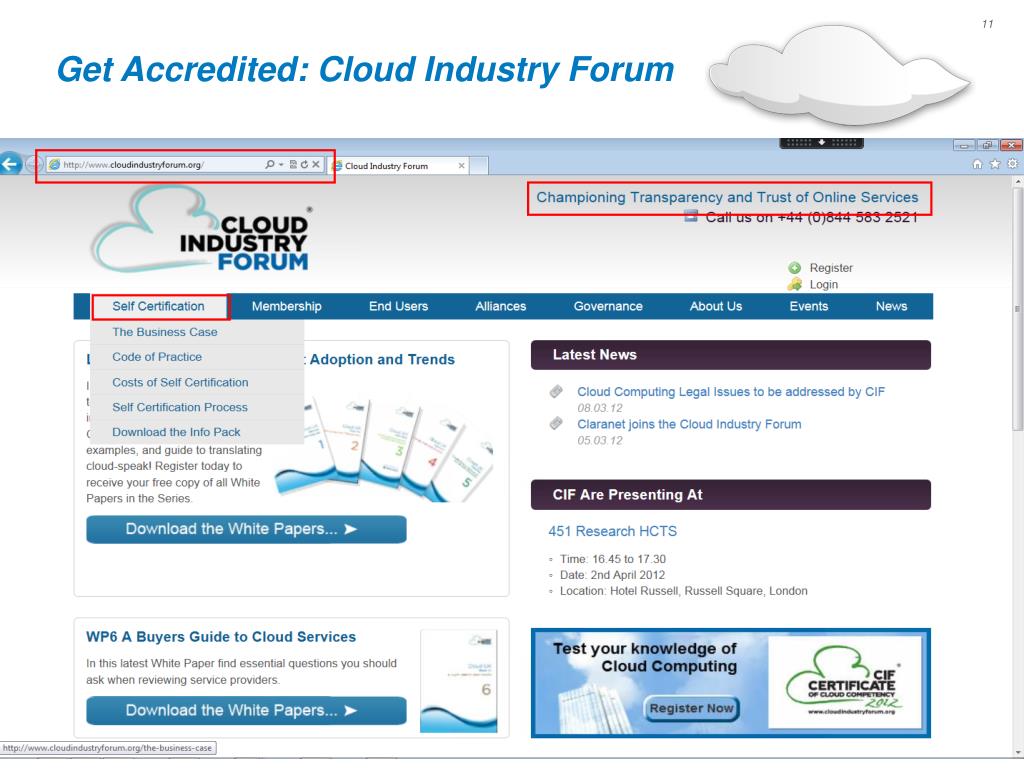Click the Register Now button in banner
This screenshot has width=1024, height=768.
coord(692,709)
